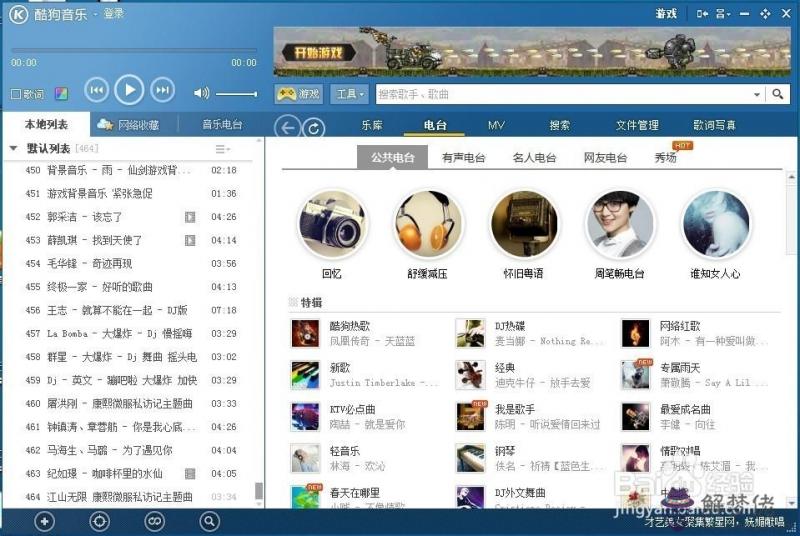Image resolution: width=800 pixels, height=536 pixels.
Task: Click the KuGou logo icon
Action: click(x=18, y=14)
